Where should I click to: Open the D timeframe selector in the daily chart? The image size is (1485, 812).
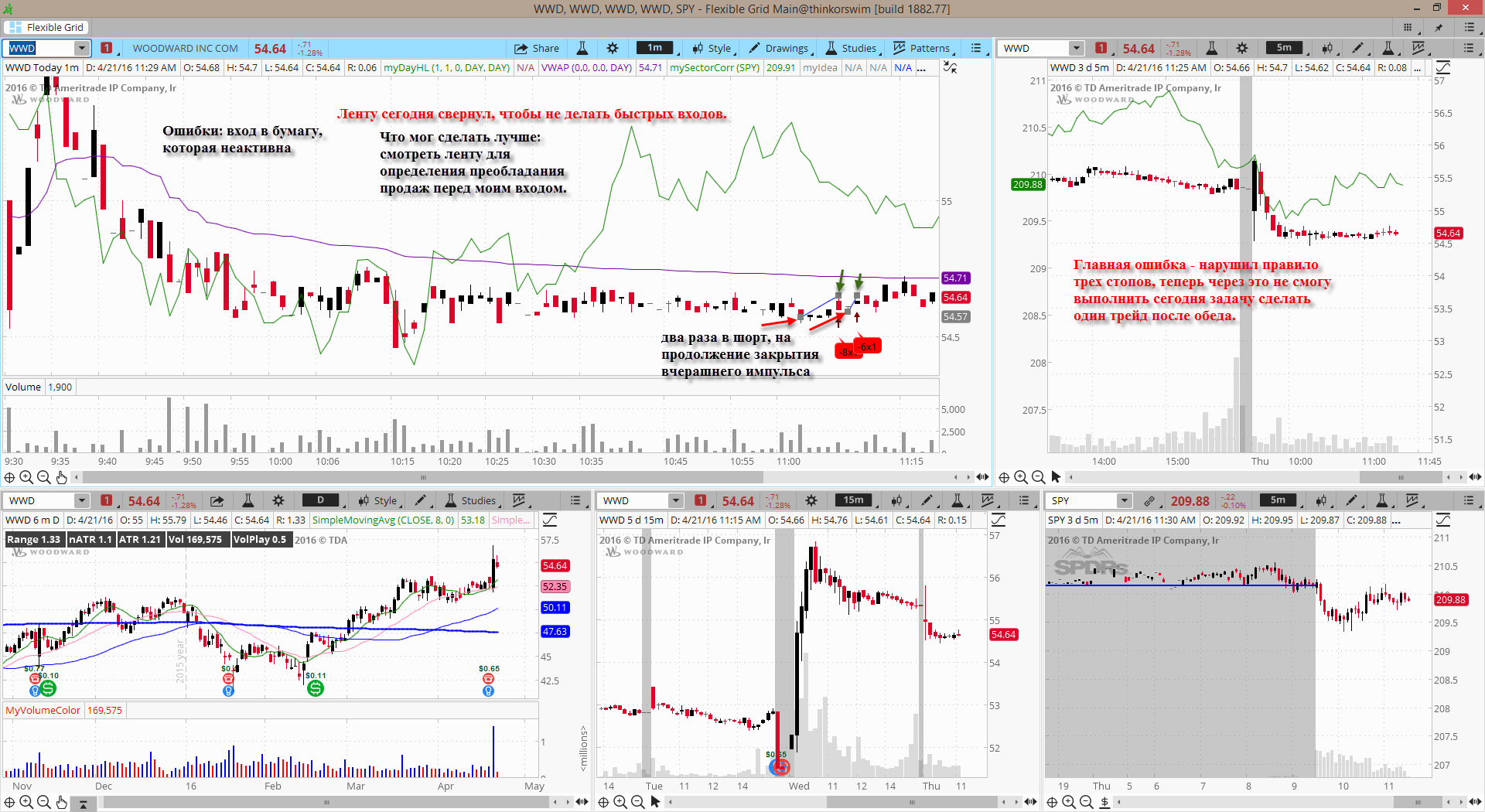coord(320,500)
